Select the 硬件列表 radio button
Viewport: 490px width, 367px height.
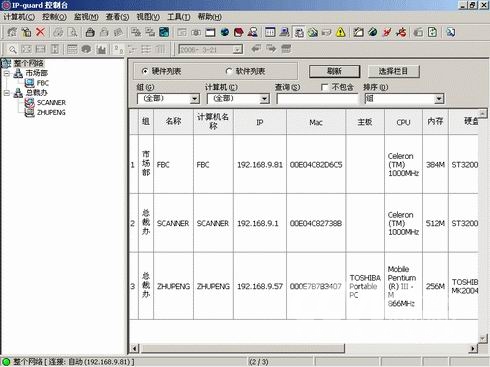tap(145, 71)
